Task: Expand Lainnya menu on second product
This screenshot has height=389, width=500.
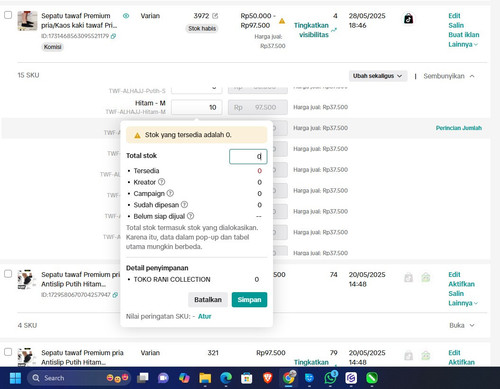Action: [x=463, y=303]
